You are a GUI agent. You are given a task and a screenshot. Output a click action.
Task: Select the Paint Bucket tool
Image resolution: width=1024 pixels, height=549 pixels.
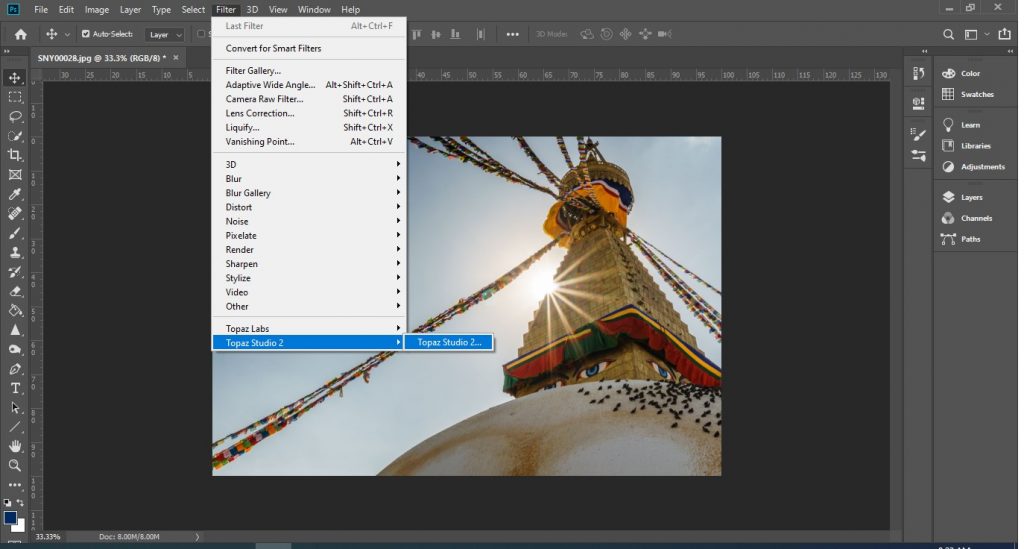click(14, 311)
